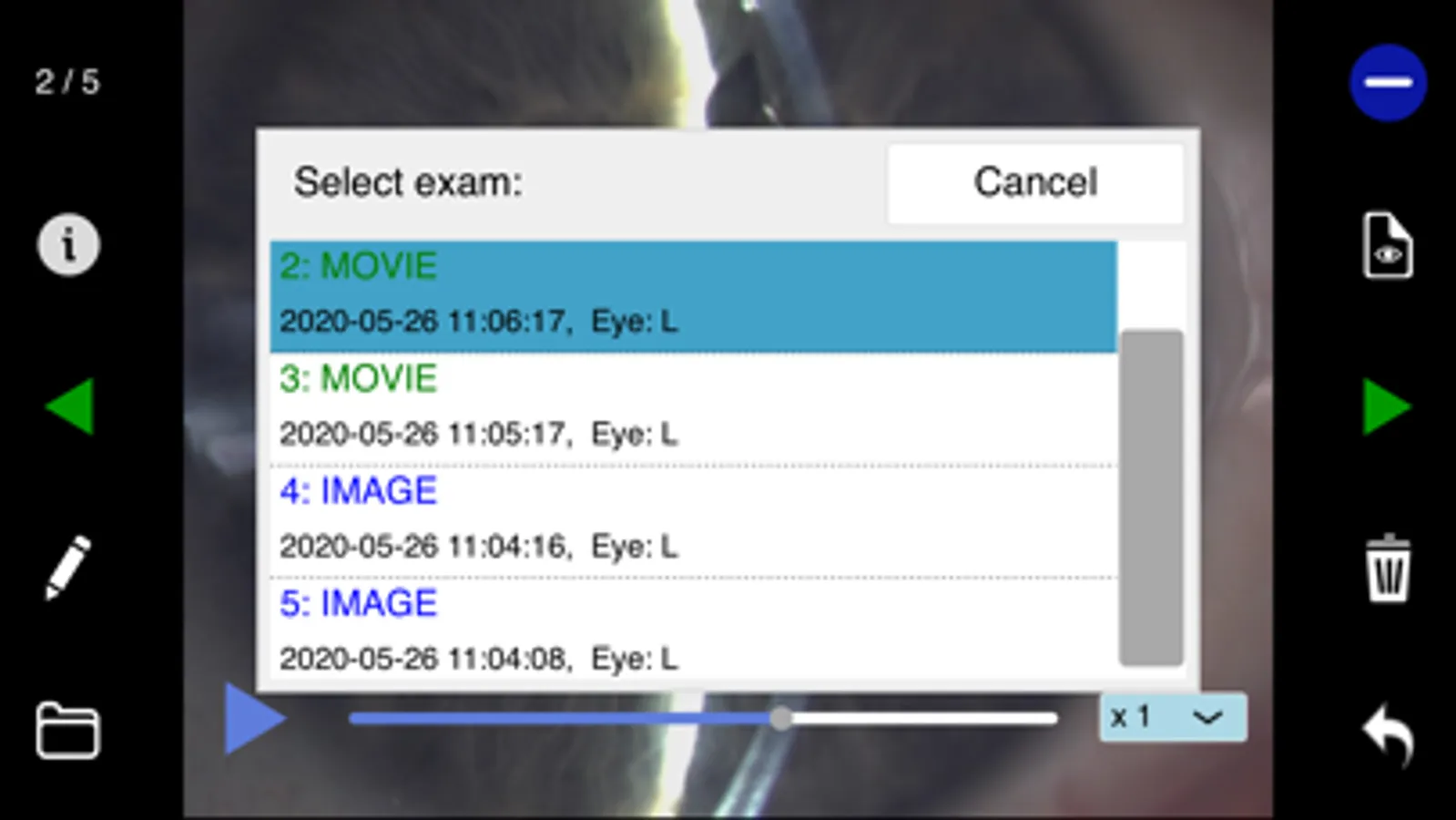Viewport: 1456px width, 820px height.
Task: Click the Cancel button
Action: (1035, 182)
